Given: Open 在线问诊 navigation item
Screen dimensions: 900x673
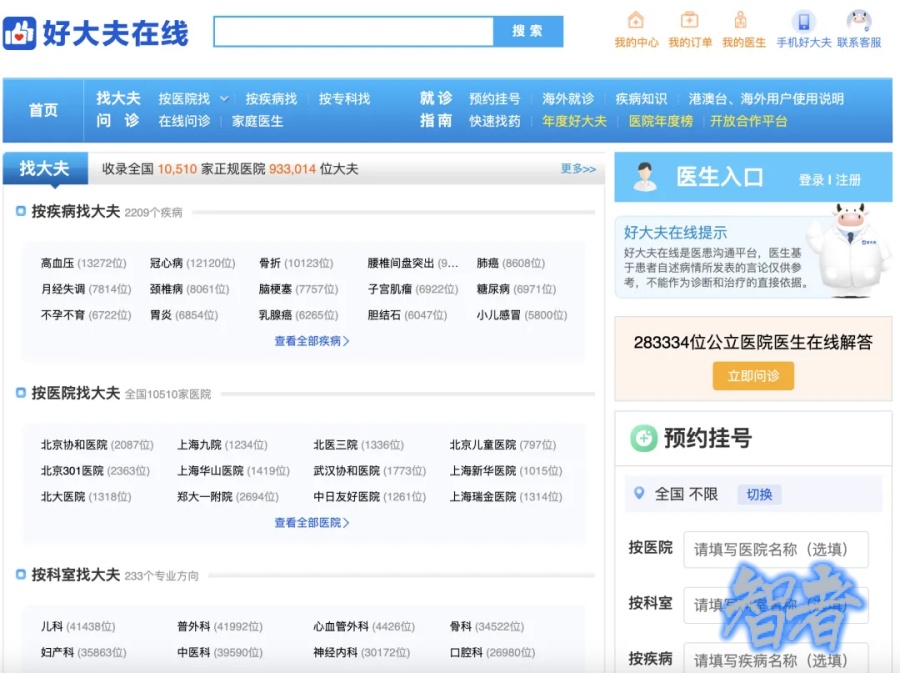Looking at the screenshot, I should click(184, 121).
